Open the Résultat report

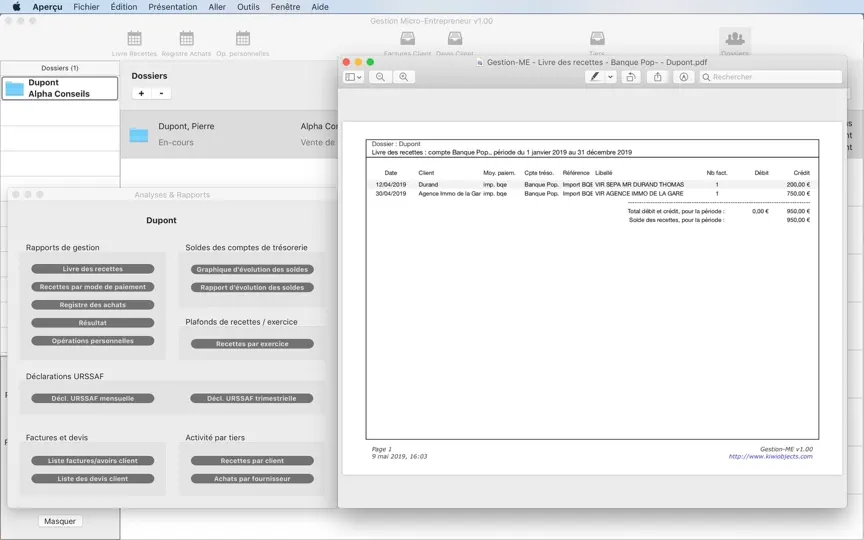(x=93, y=323)
